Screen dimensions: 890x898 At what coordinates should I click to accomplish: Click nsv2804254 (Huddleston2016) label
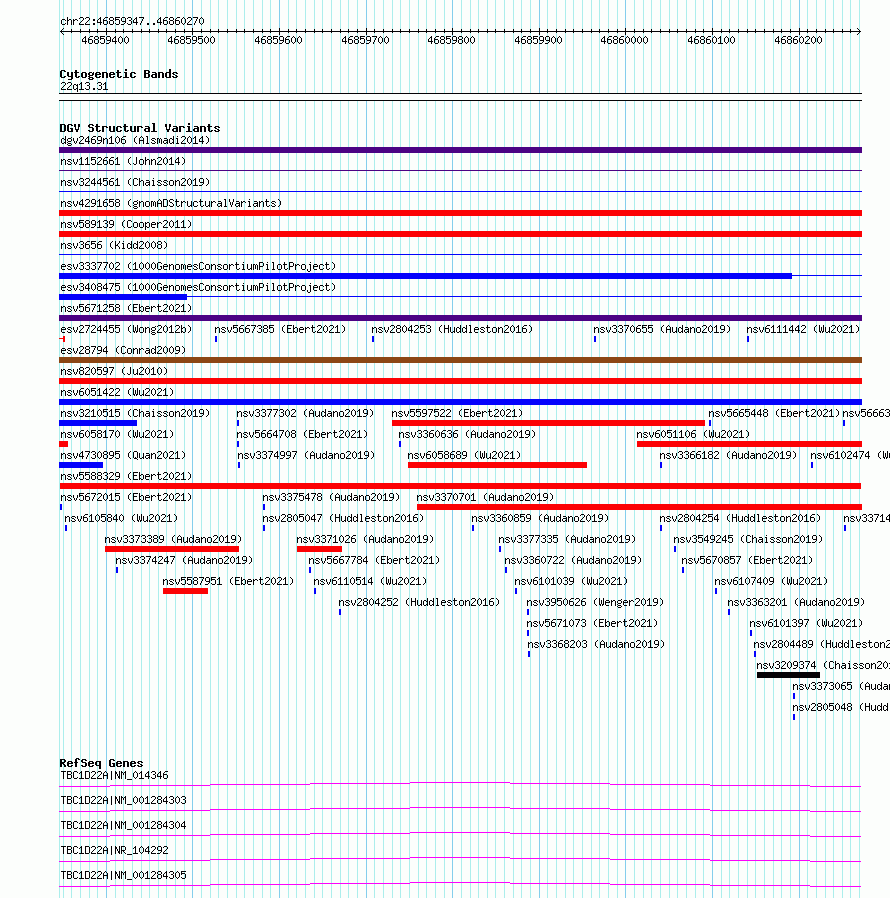pyautogui.click(x=740, y=518)
